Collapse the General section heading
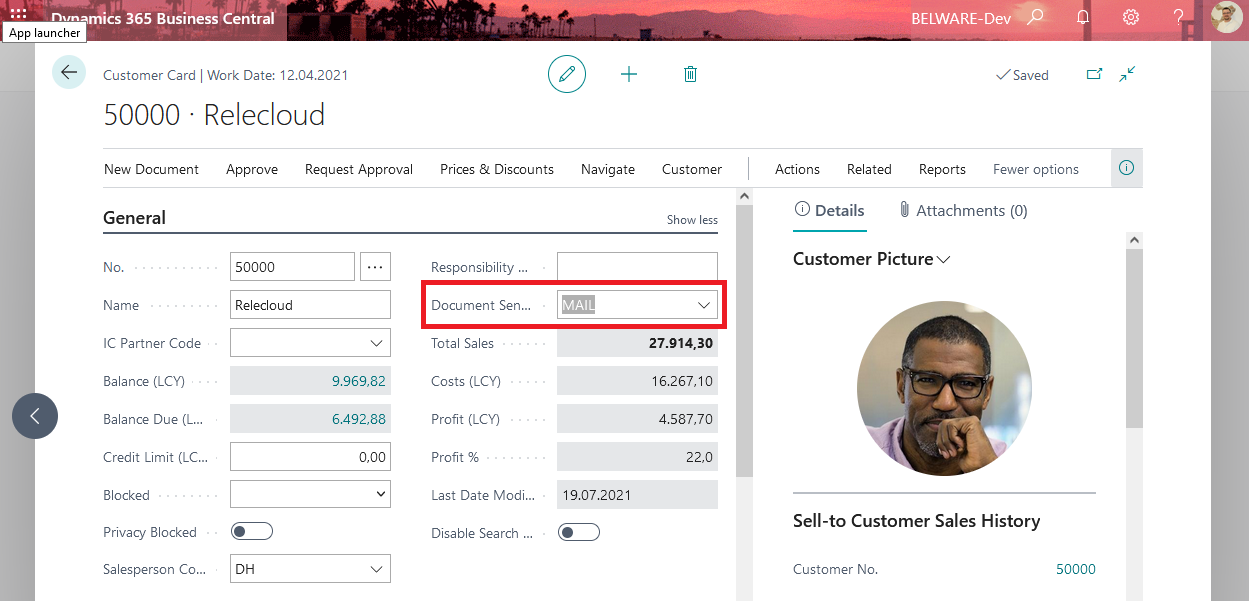Screen dimensions: 1249x601 (135, 218)
